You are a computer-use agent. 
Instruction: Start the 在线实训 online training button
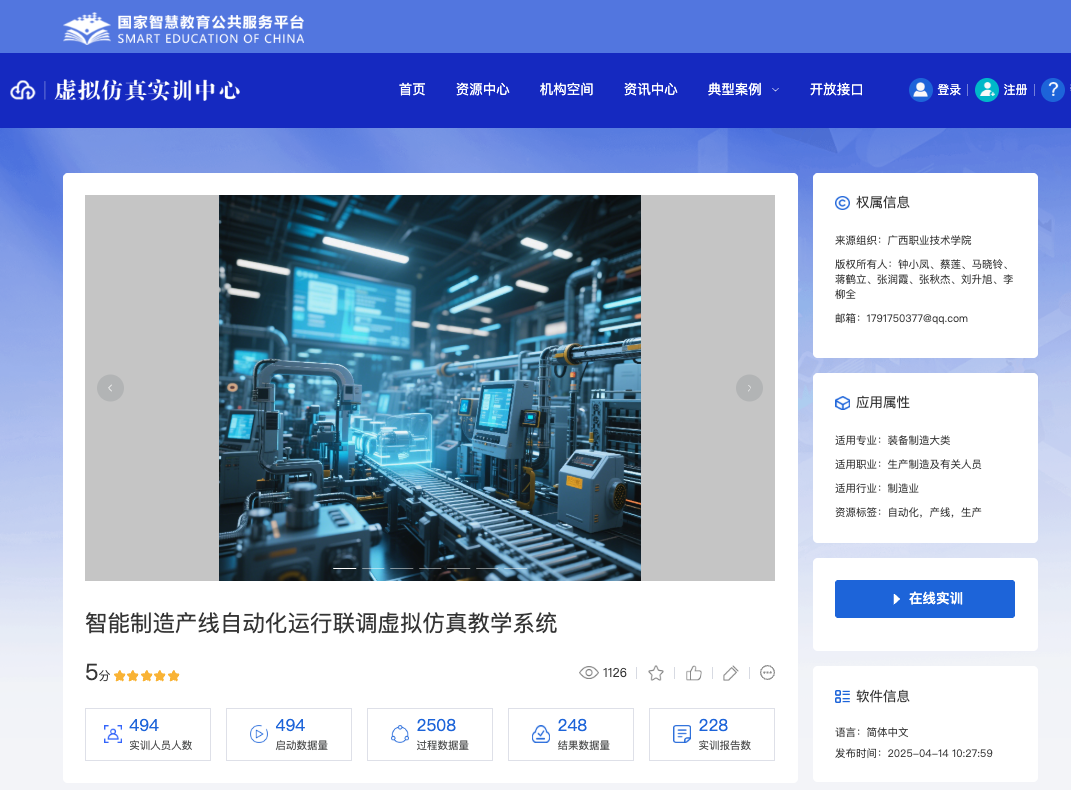click(924, 599)
